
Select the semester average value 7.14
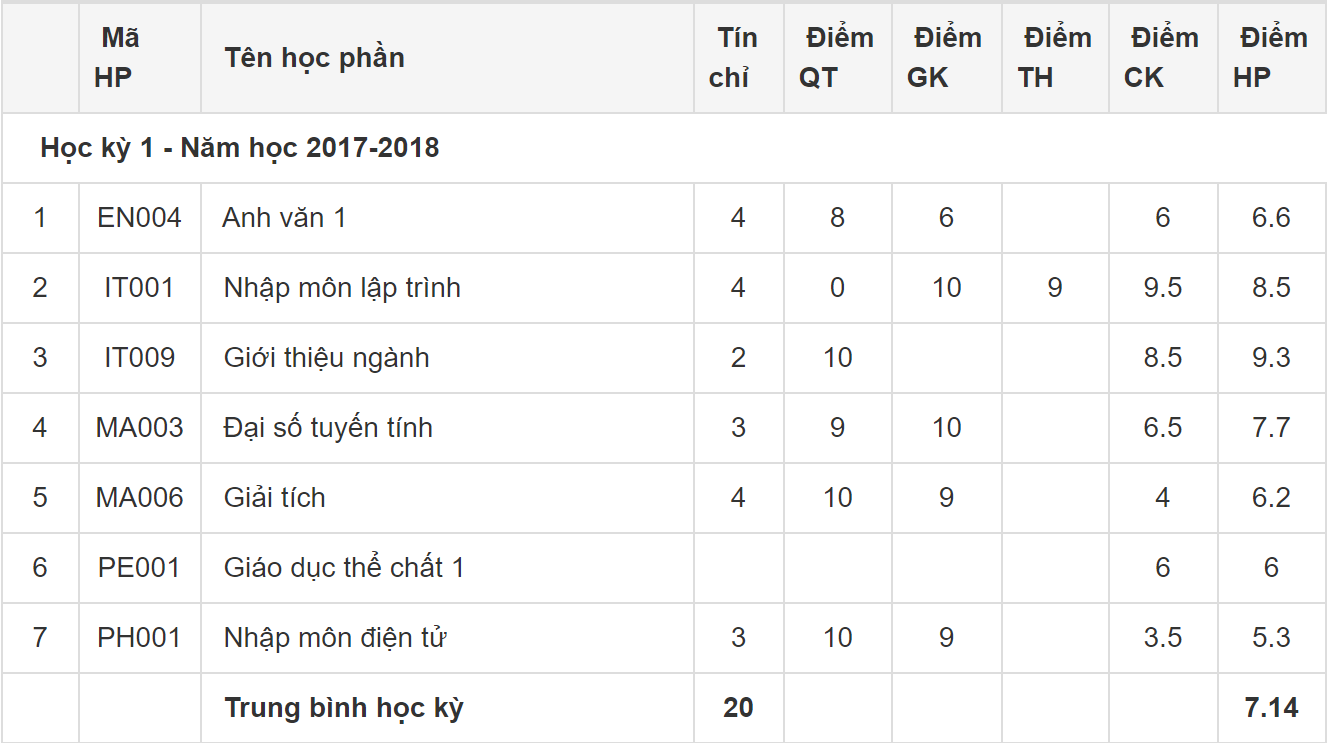click(x=1271, y=708)
